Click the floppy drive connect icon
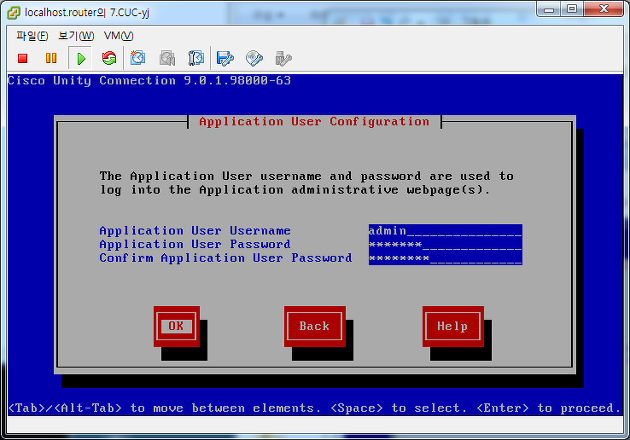 225,59
